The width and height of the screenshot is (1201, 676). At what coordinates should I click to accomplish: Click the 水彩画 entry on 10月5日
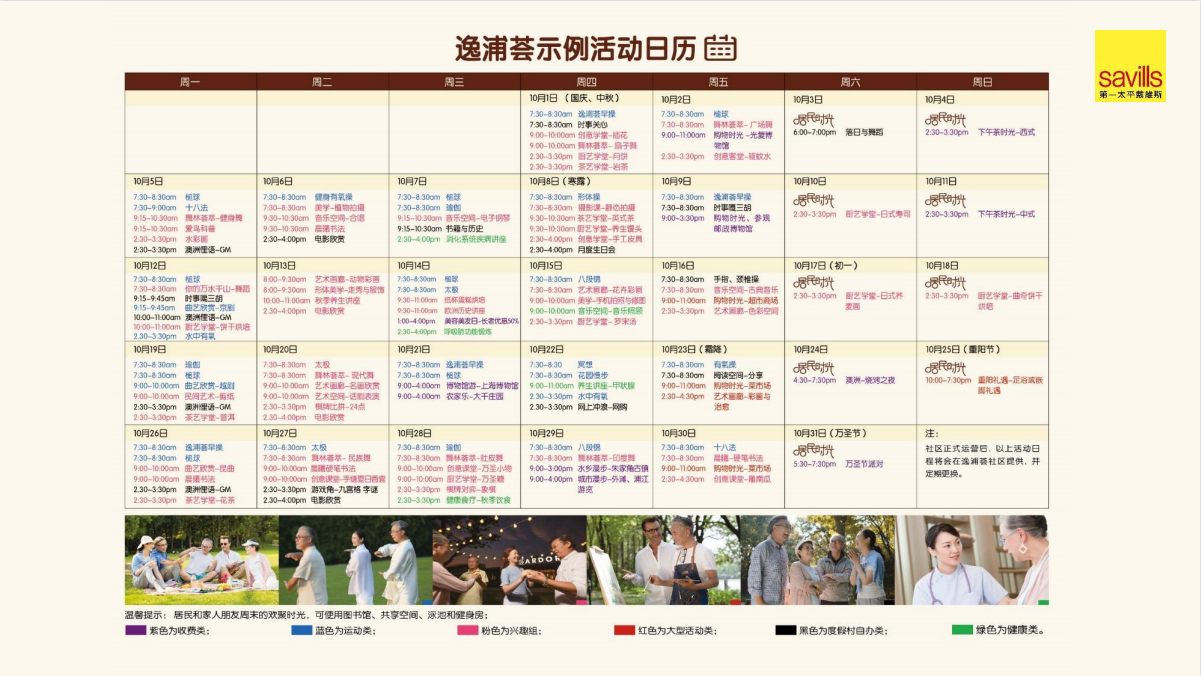coord(196,238)
